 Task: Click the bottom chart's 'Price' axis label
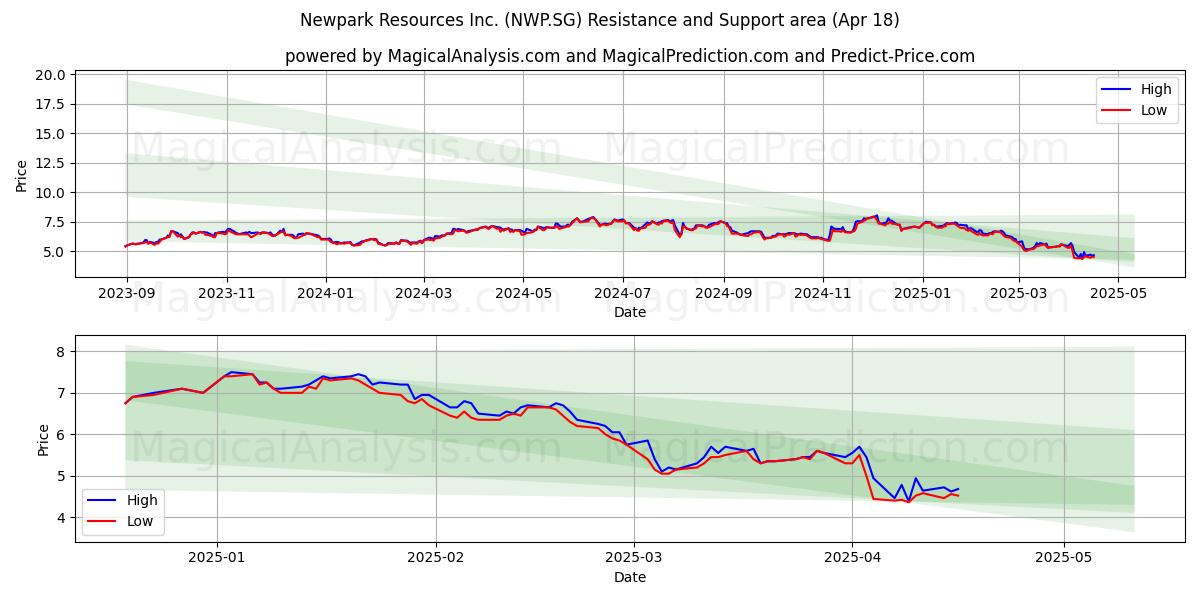tap(42, 439)
